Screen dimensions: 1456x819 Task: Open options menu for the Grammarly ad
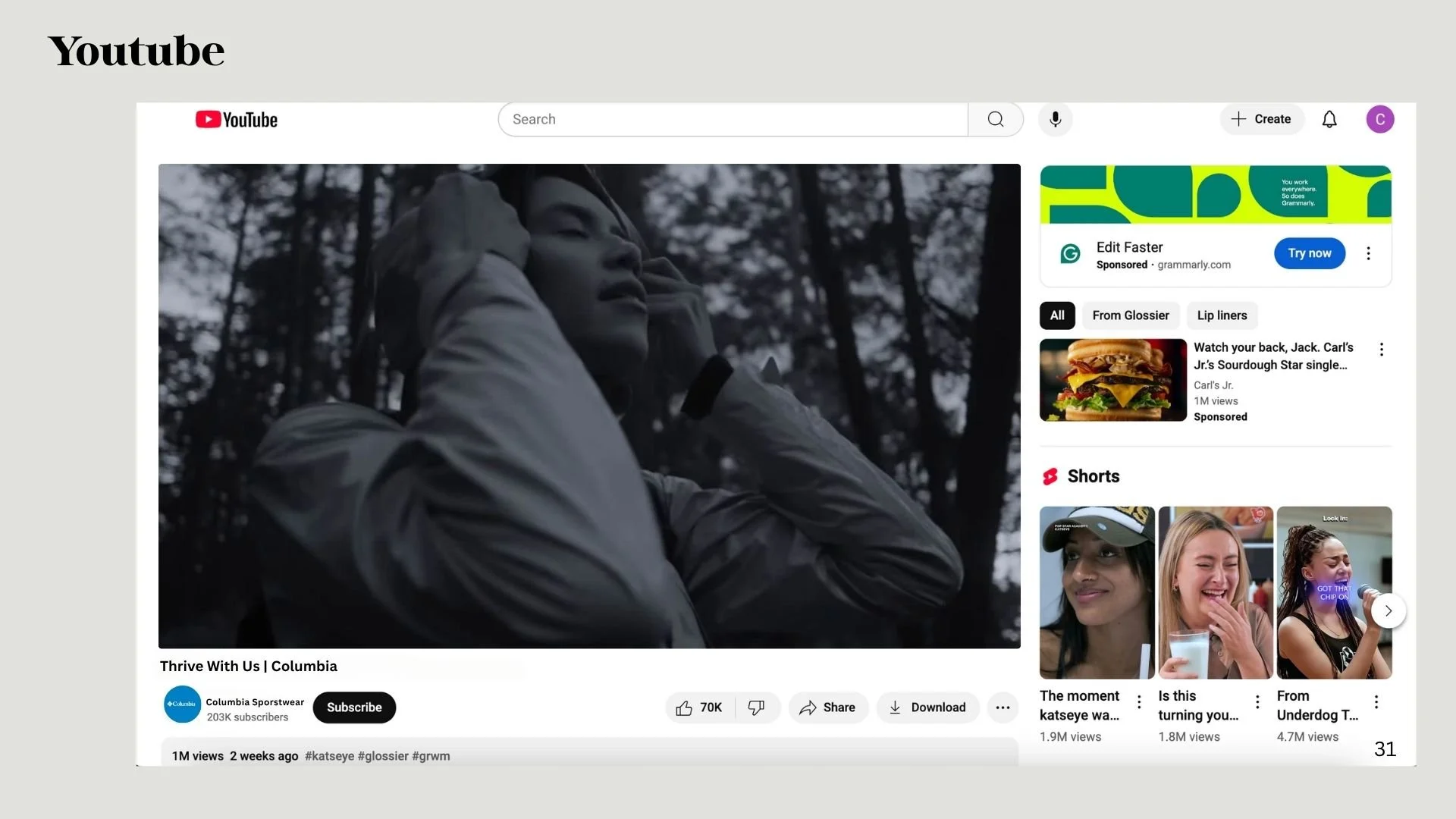(1369, 253)
